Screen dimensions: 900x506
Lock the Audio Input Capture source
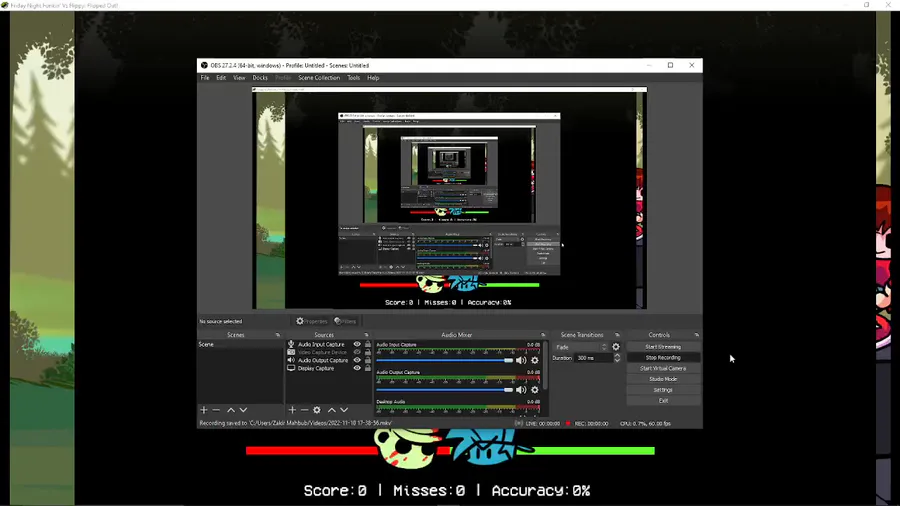[368, 344]
